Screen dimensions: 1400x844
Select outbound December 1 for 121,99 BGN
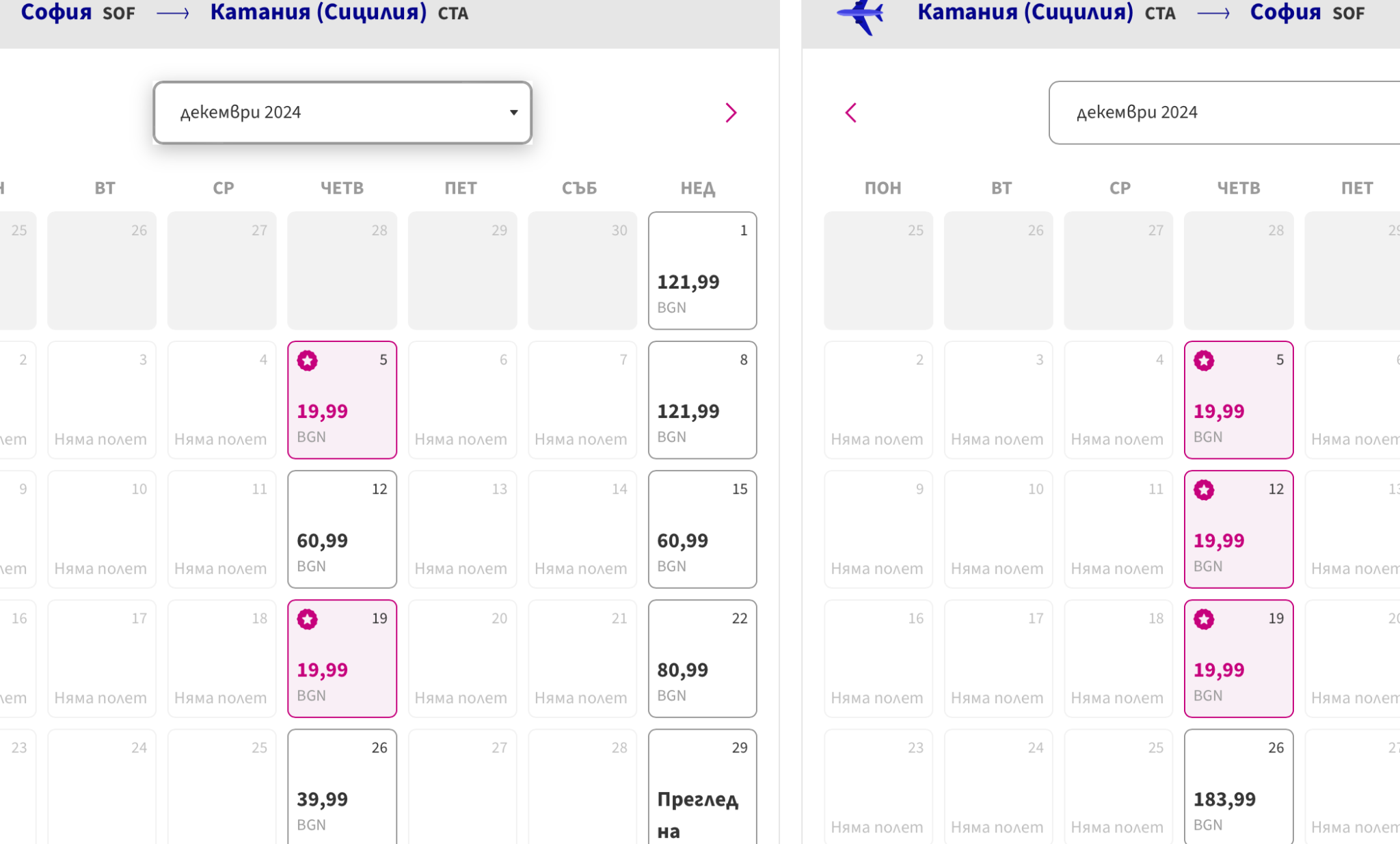coord(702,271)
